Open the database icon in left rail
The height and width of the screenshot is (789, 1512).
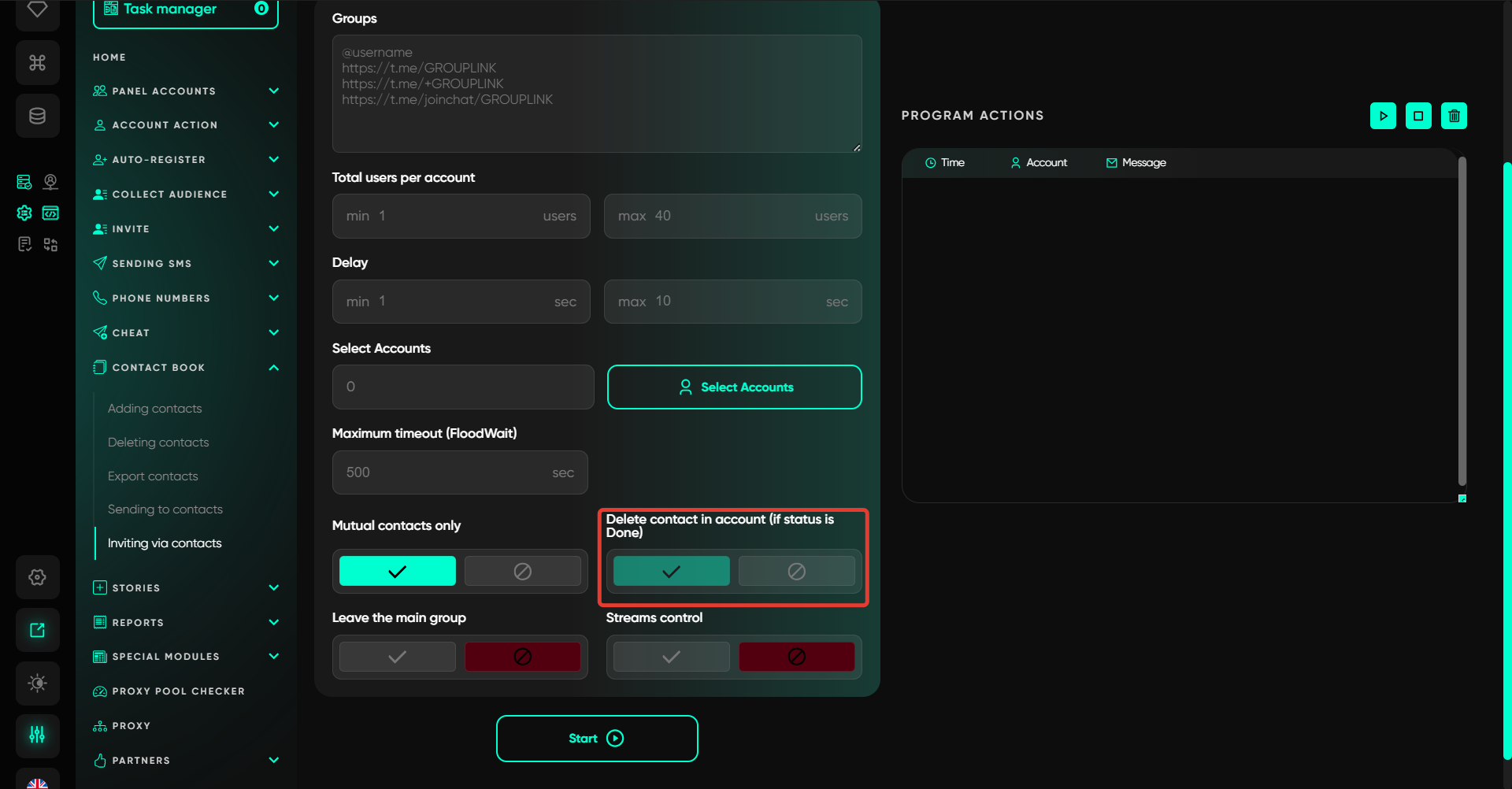point(37,116)
